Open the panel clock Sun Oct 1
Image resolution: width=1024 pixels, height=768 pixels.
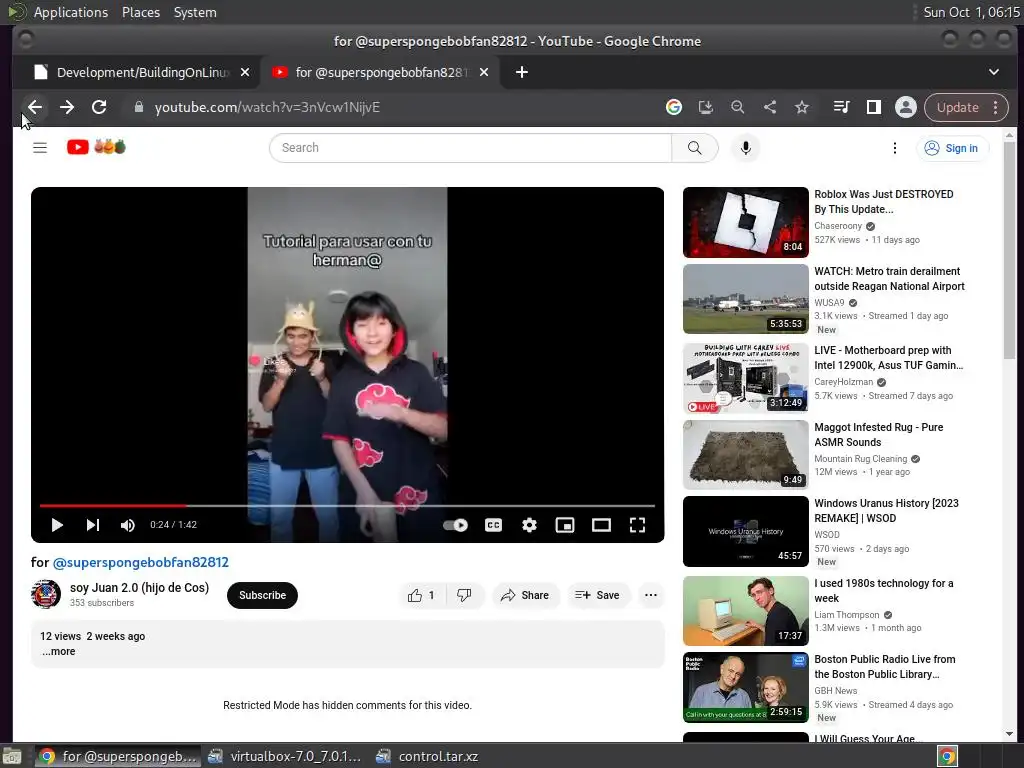click(971, 12)
